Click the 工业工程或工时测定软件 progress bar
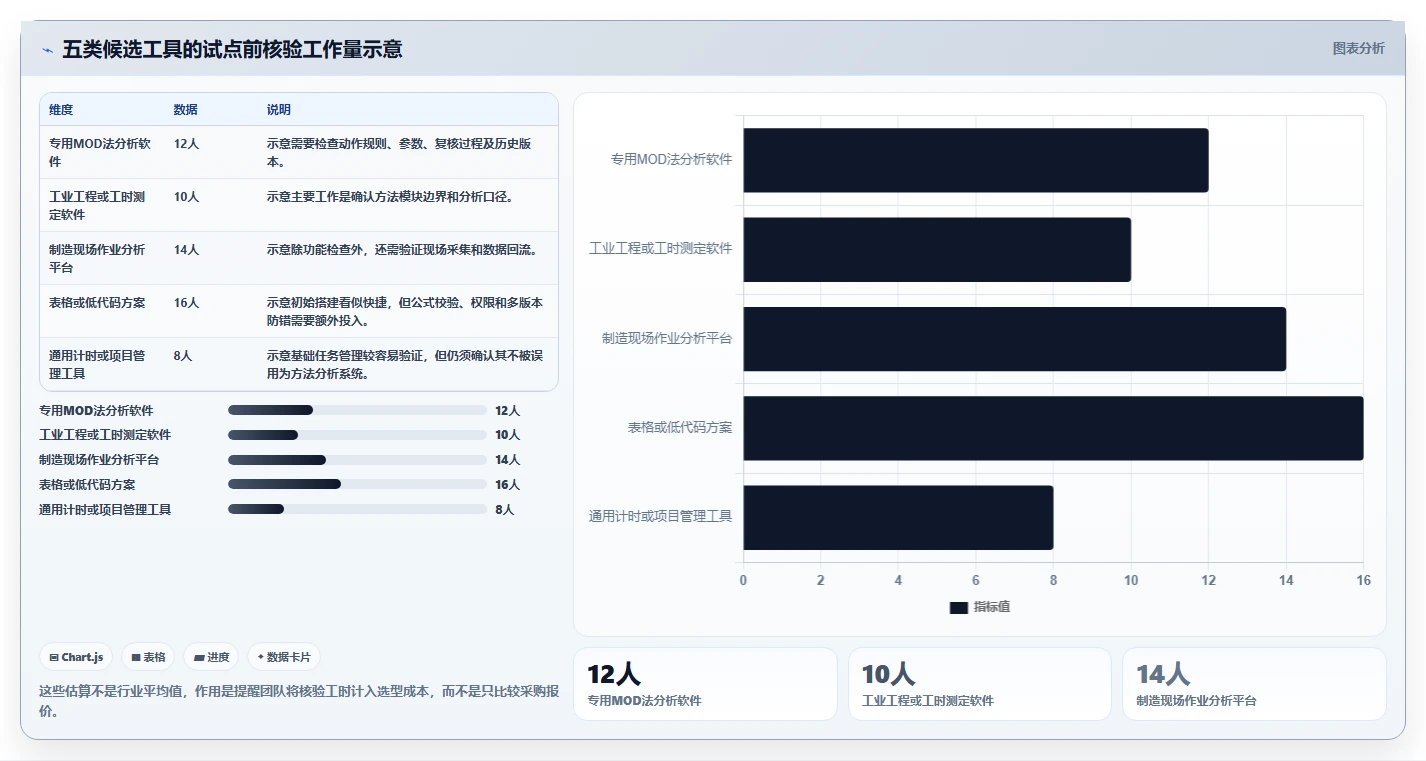Screen dimensions: 1426x761 [357, 435]
